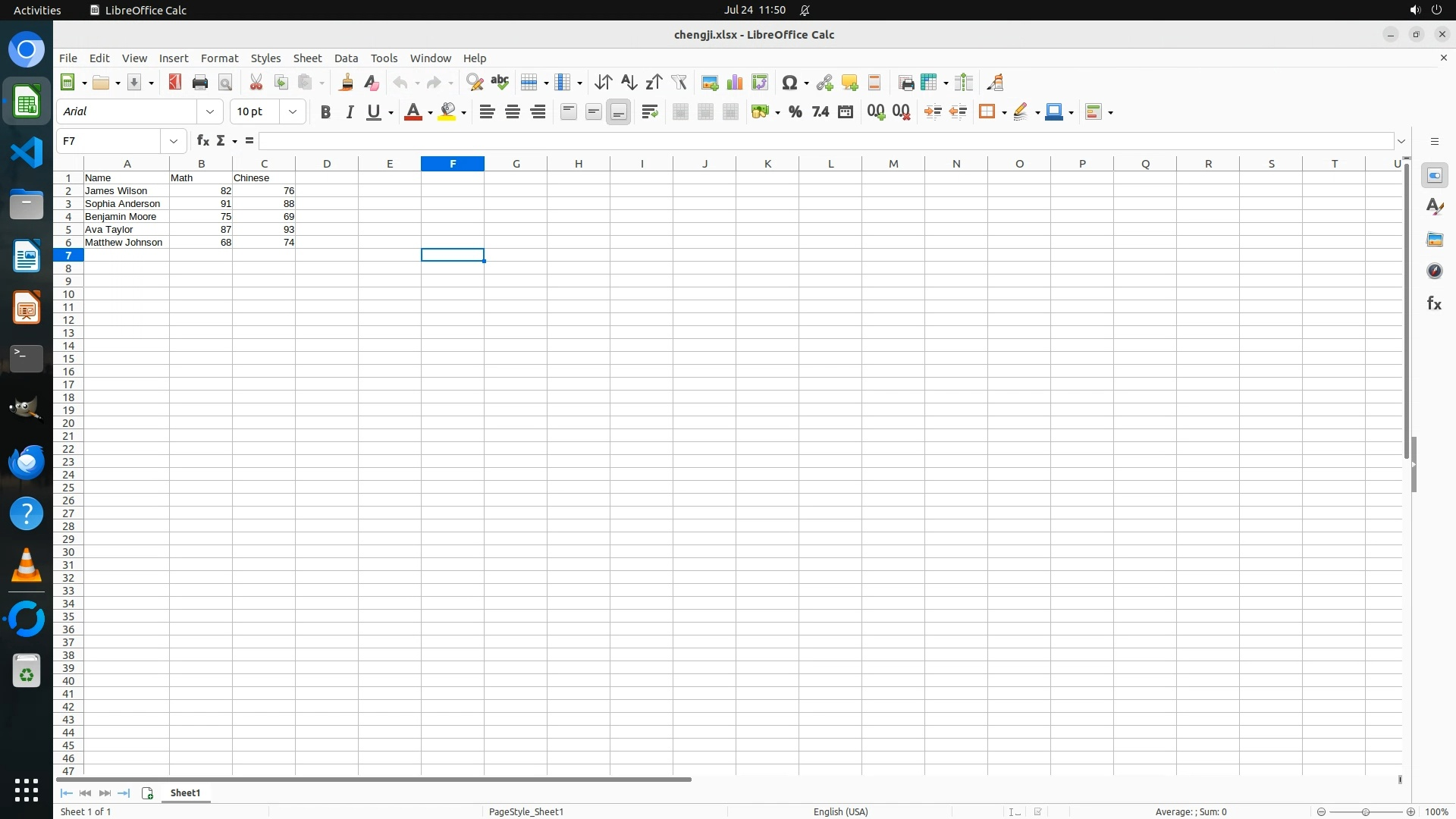Click the Clone Formatting paintbrush icon
The image size is (1456, 819).
pos(346,83)
